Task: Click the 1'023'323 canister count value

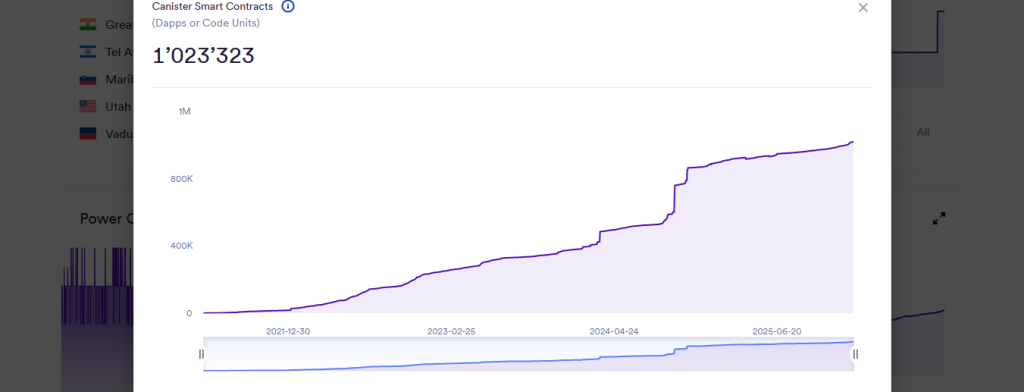Action: [203, 56]
